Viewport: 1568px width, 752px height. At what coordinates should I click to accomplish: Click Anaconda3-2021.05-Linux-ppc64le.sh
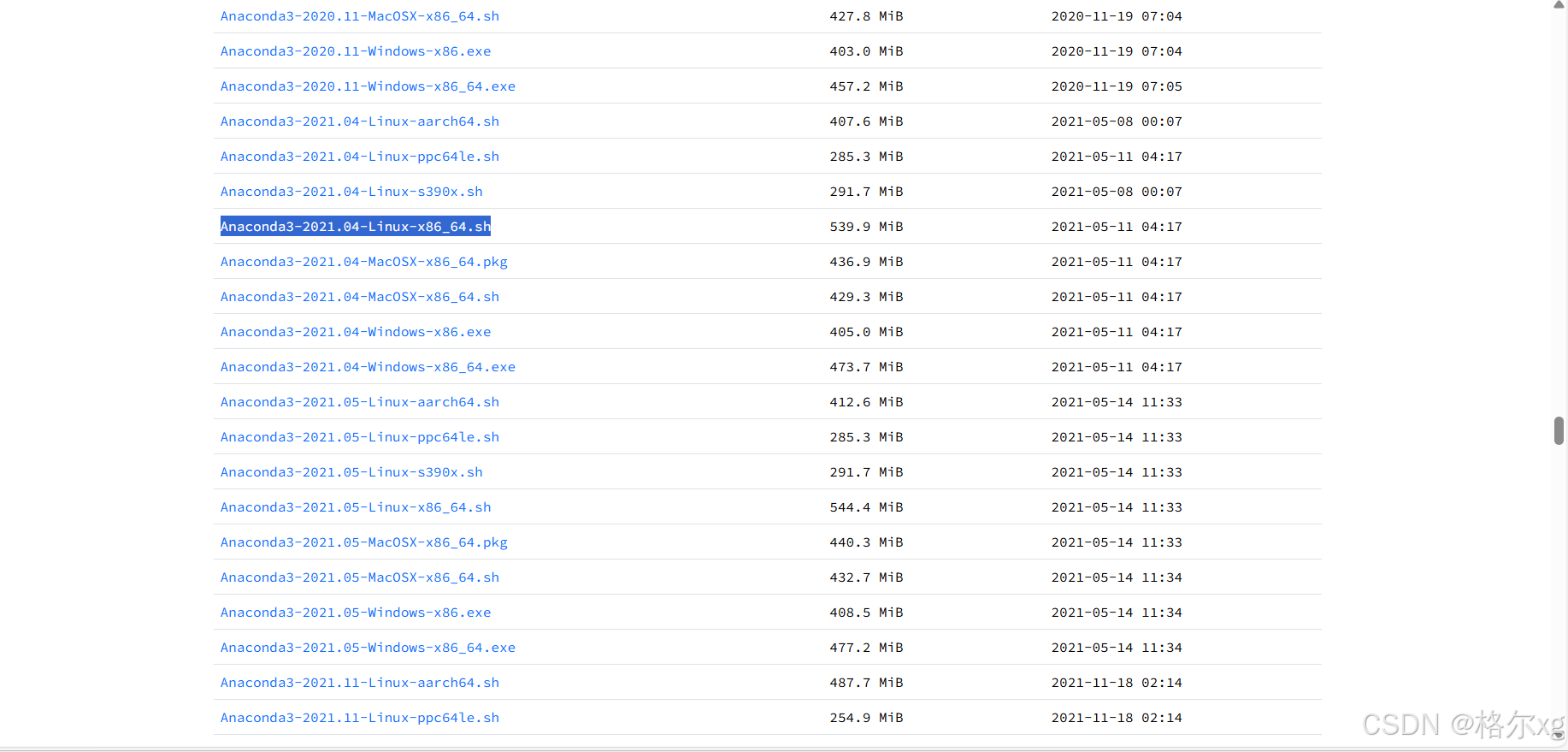tap(360, 437)
